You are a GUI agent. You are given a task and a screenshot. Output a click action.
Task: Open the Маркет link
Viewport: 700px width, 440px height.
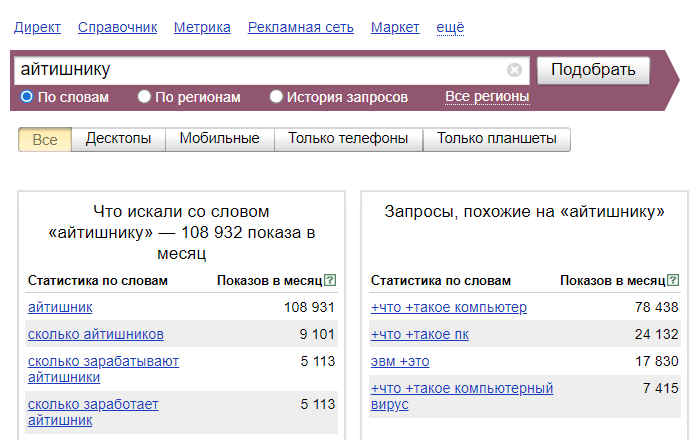[395, 27]
